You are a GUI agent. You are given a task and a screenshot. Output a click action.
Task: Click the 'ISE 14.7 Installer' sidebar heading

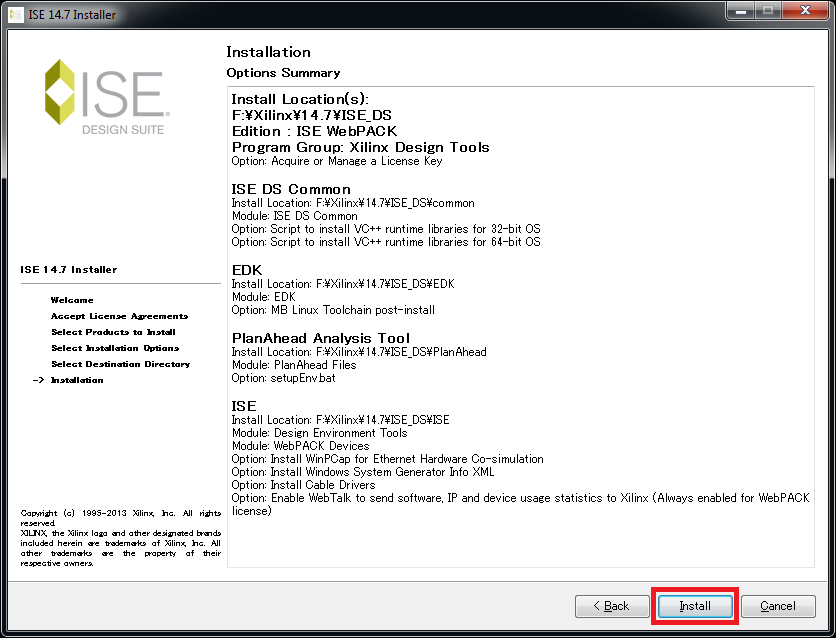[69, 270]
